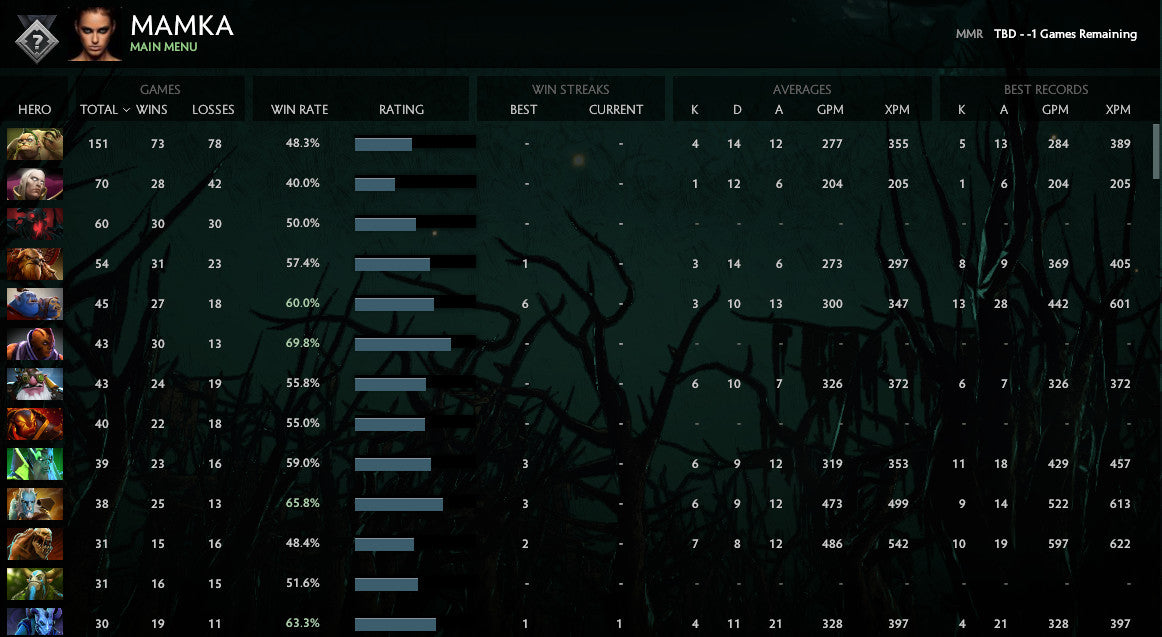Open Shadow Fiend's hero statistics portrait

pyautogui.click(x=35, y=223)
